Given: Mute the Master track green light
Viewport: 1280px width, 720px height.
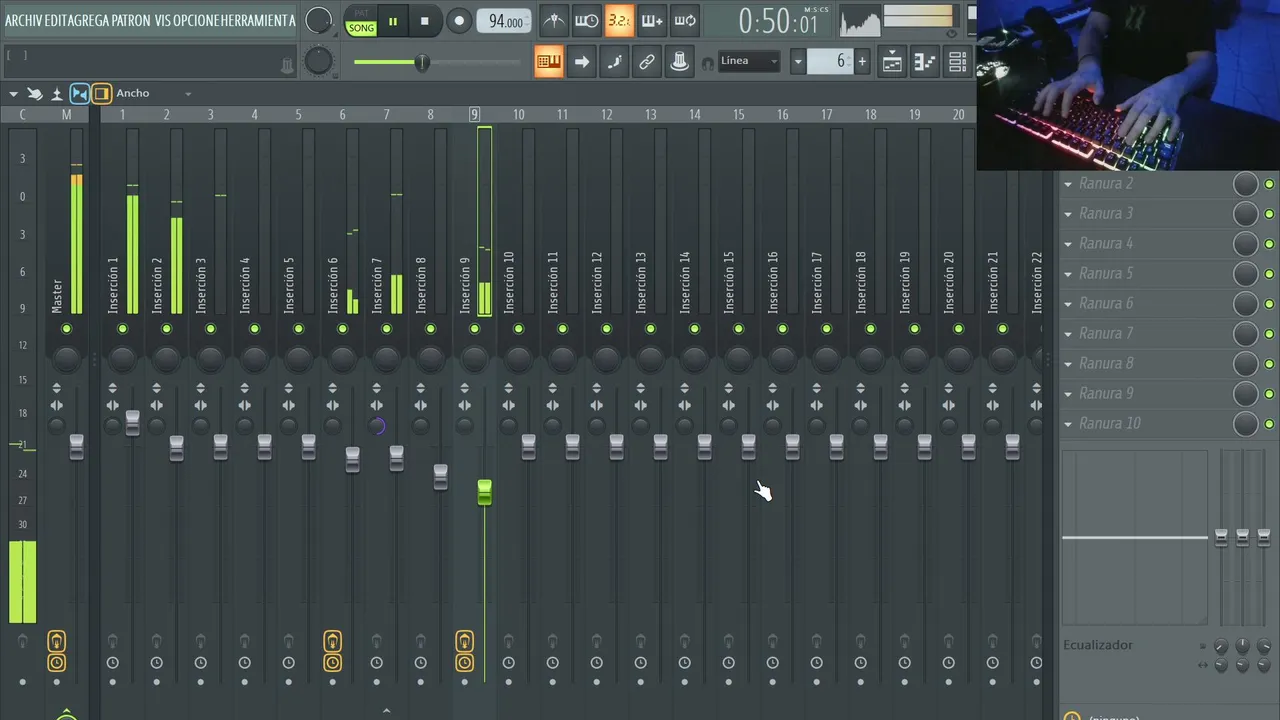Looking at the screenshot, I should pyautogui.click(x=66, y=329).
